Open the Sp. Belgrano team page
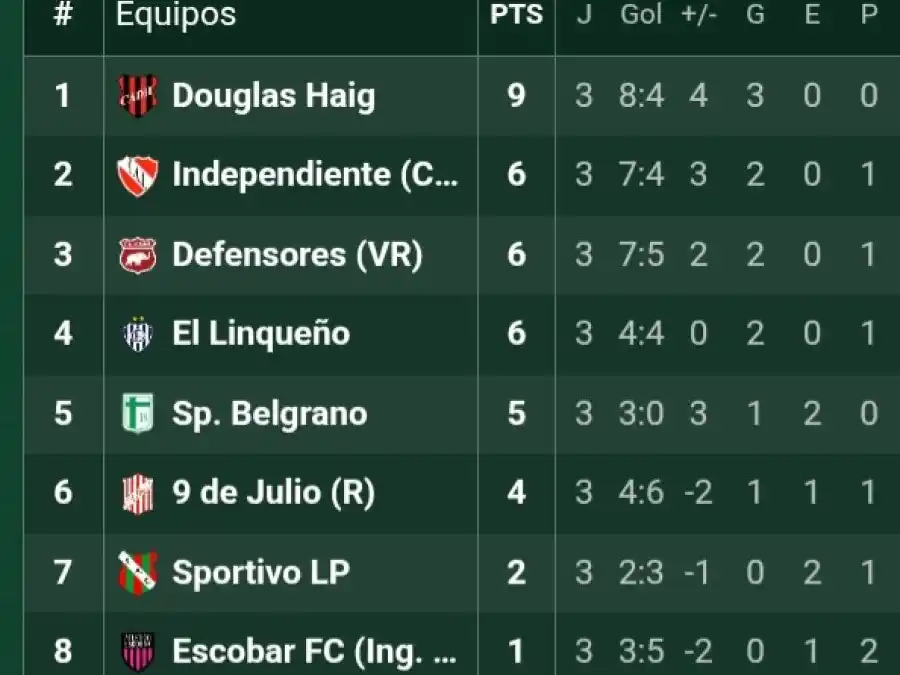This screenshot has width=900, height=675. pyautogui.click(x=269, y=413)
